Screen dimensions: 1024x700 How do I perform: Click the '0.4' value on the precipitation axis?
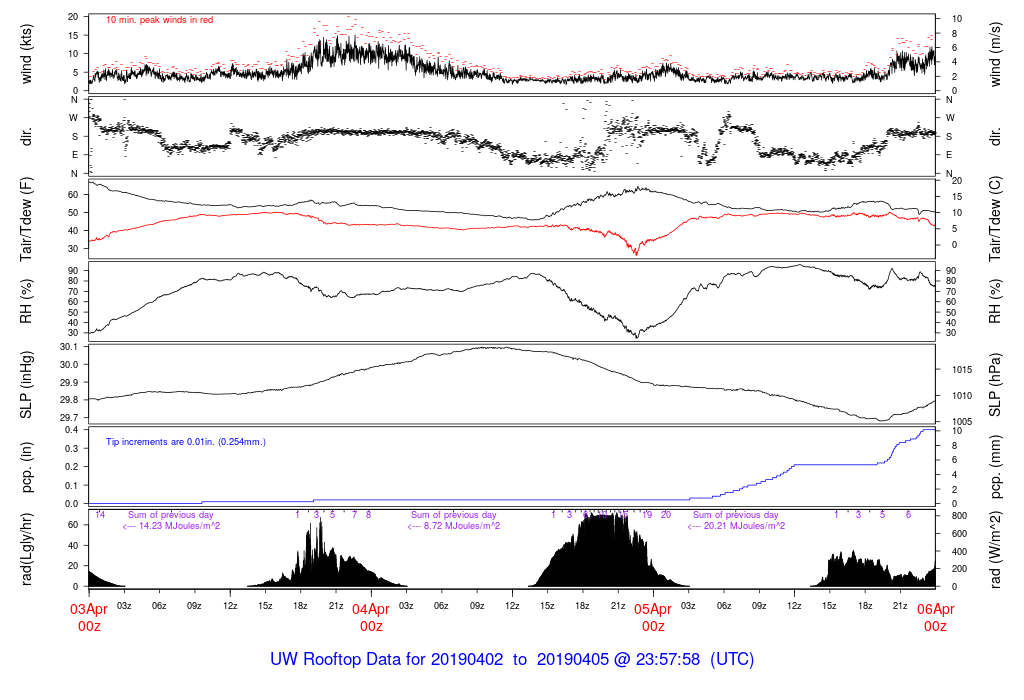tap(72, 430)
